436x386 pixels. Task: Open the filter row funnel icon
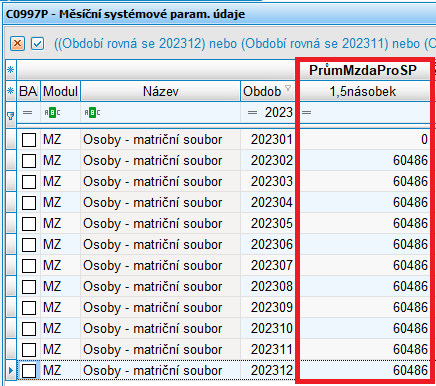coord(11,116)
